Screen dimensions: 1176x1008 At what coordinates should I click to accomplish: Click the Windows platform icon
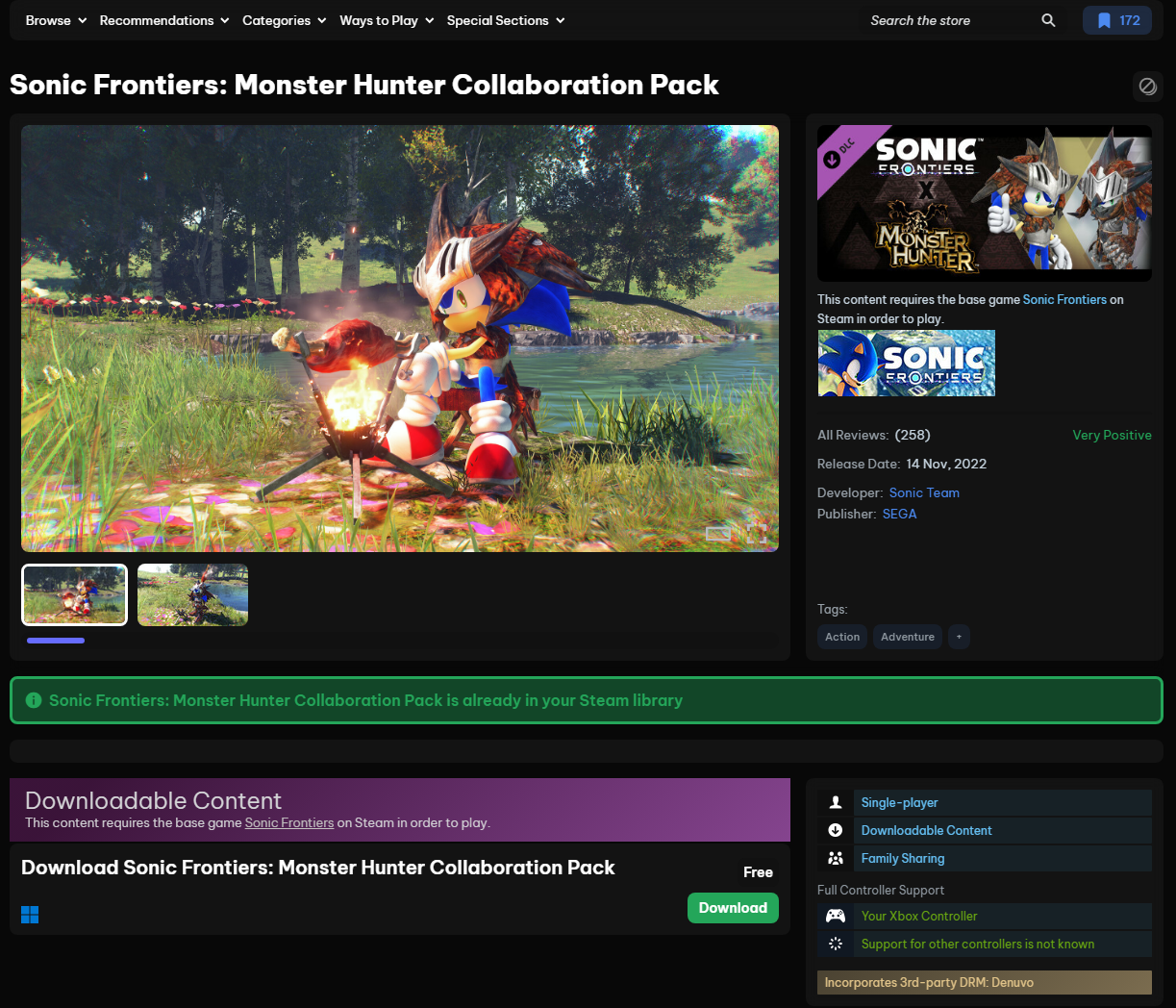click(30, 915)
